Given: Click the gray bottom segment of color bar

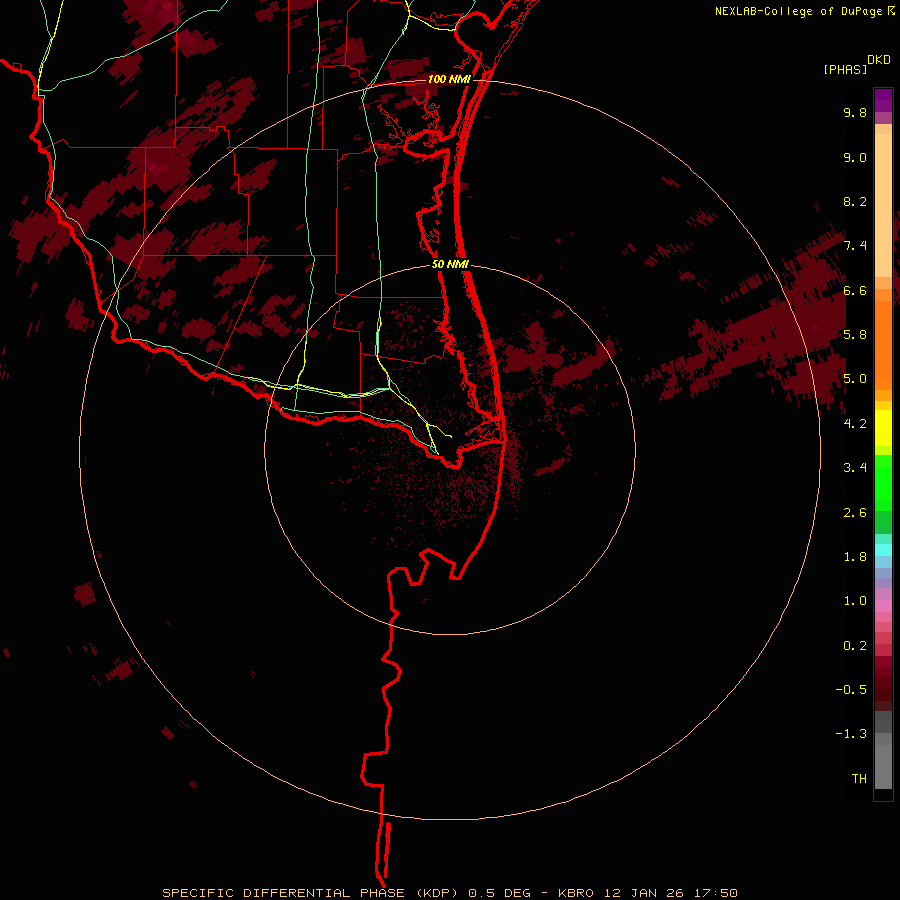Looking at the screenshot, I should click(x=883, y=762).
